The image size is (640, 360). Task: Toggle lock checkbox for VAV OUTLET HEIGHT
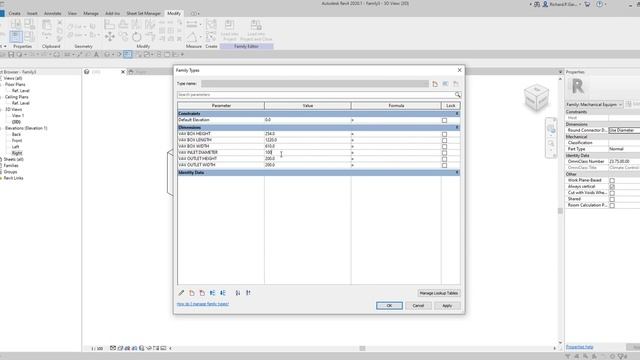(444, 159)
